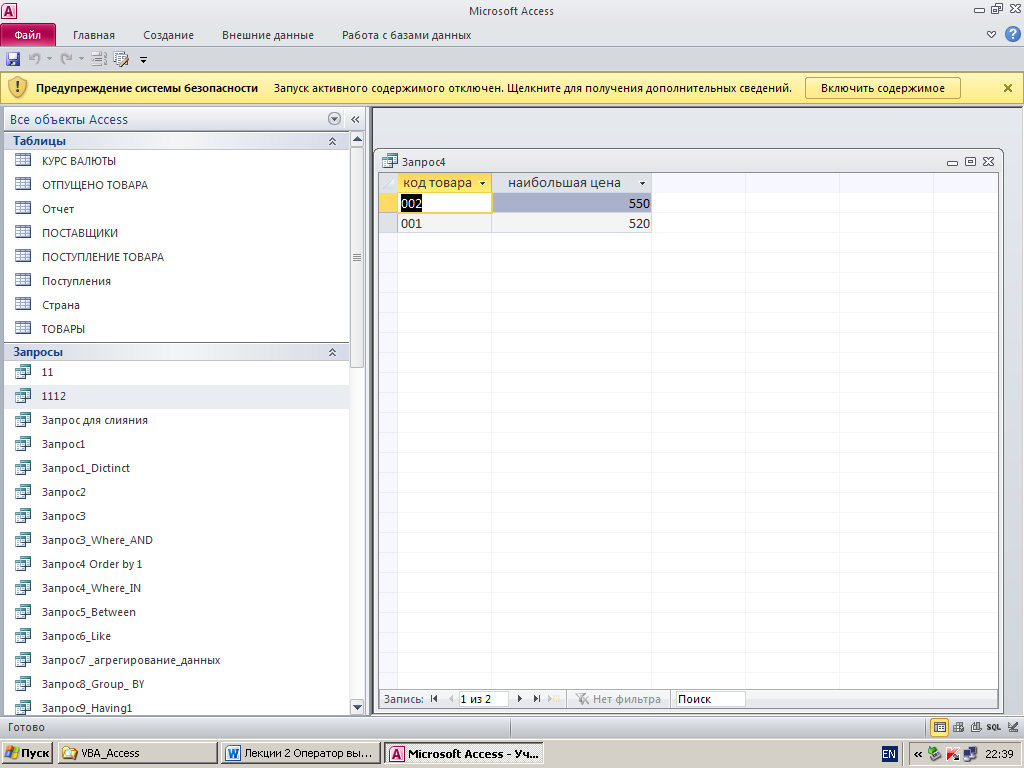Click the Запрос для слияния query icon
Image resolution: width=1024 pixels, height=768 pixels.
click(23, 419)
